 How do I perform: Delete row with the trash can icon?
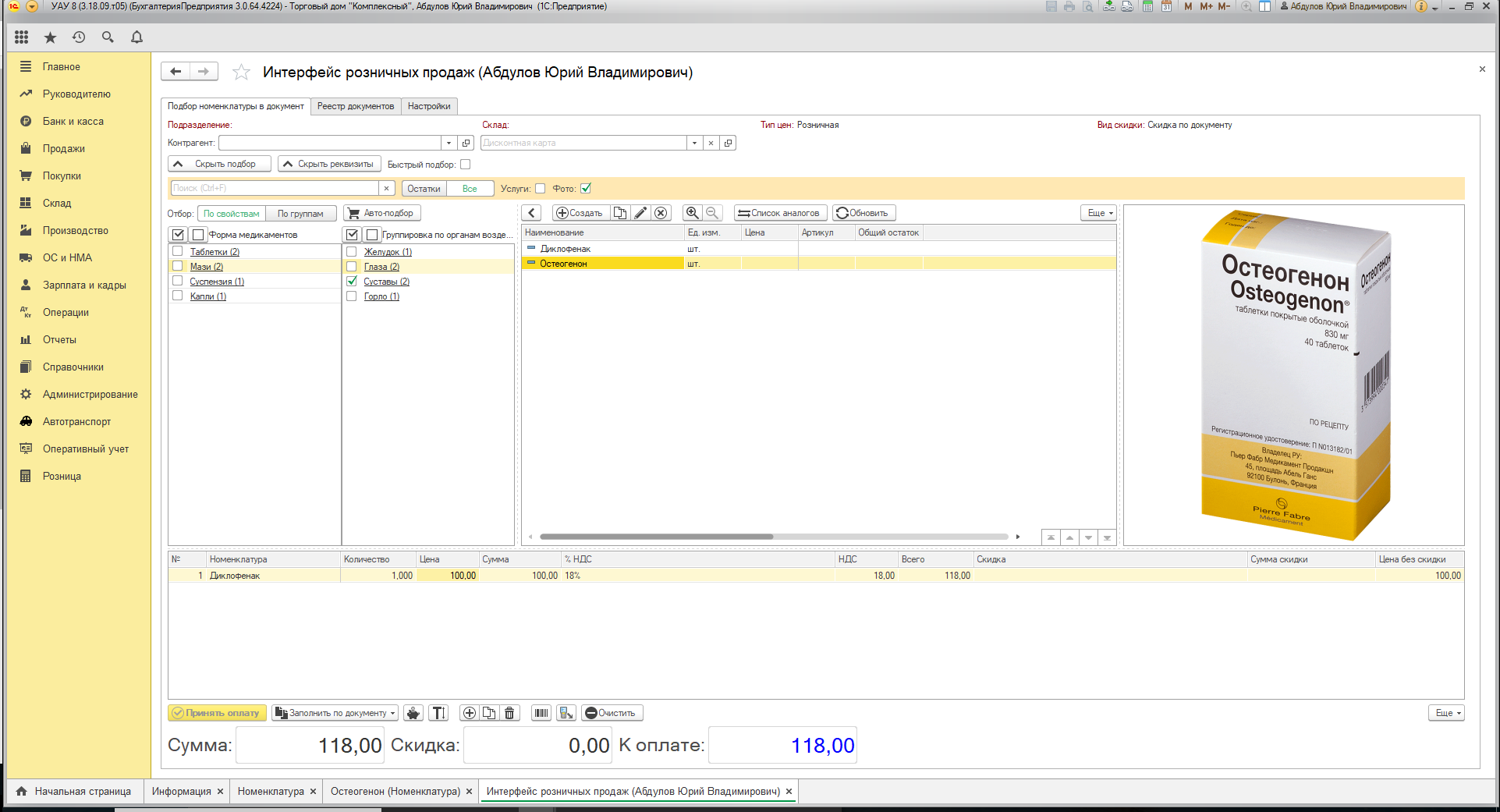509,713
